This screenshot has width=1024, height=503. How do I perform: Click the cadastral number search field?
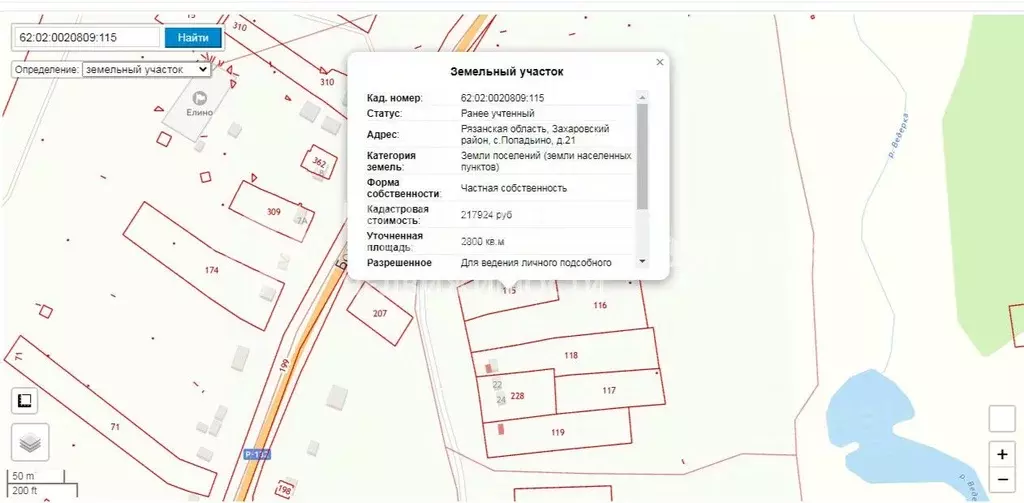click(86, 38)
